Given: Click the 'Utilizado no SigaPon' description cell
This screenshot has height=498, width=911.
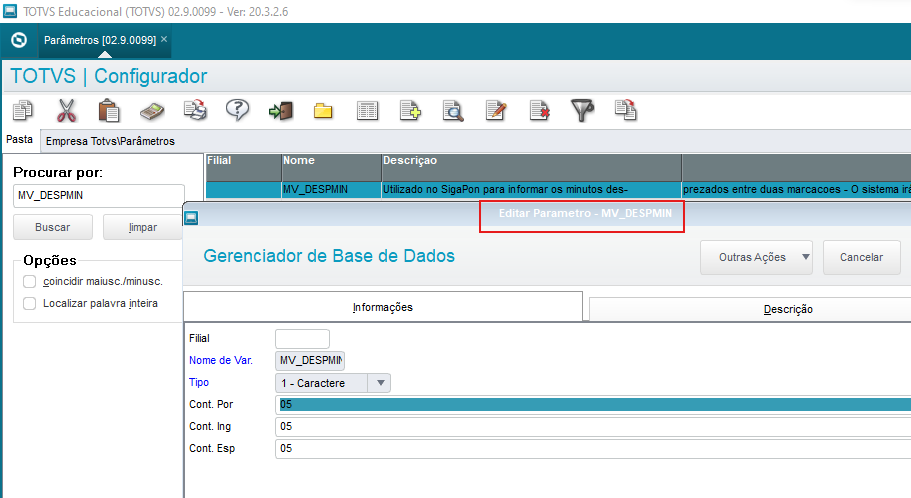Looking at the screenshot, I should (531, 189).
